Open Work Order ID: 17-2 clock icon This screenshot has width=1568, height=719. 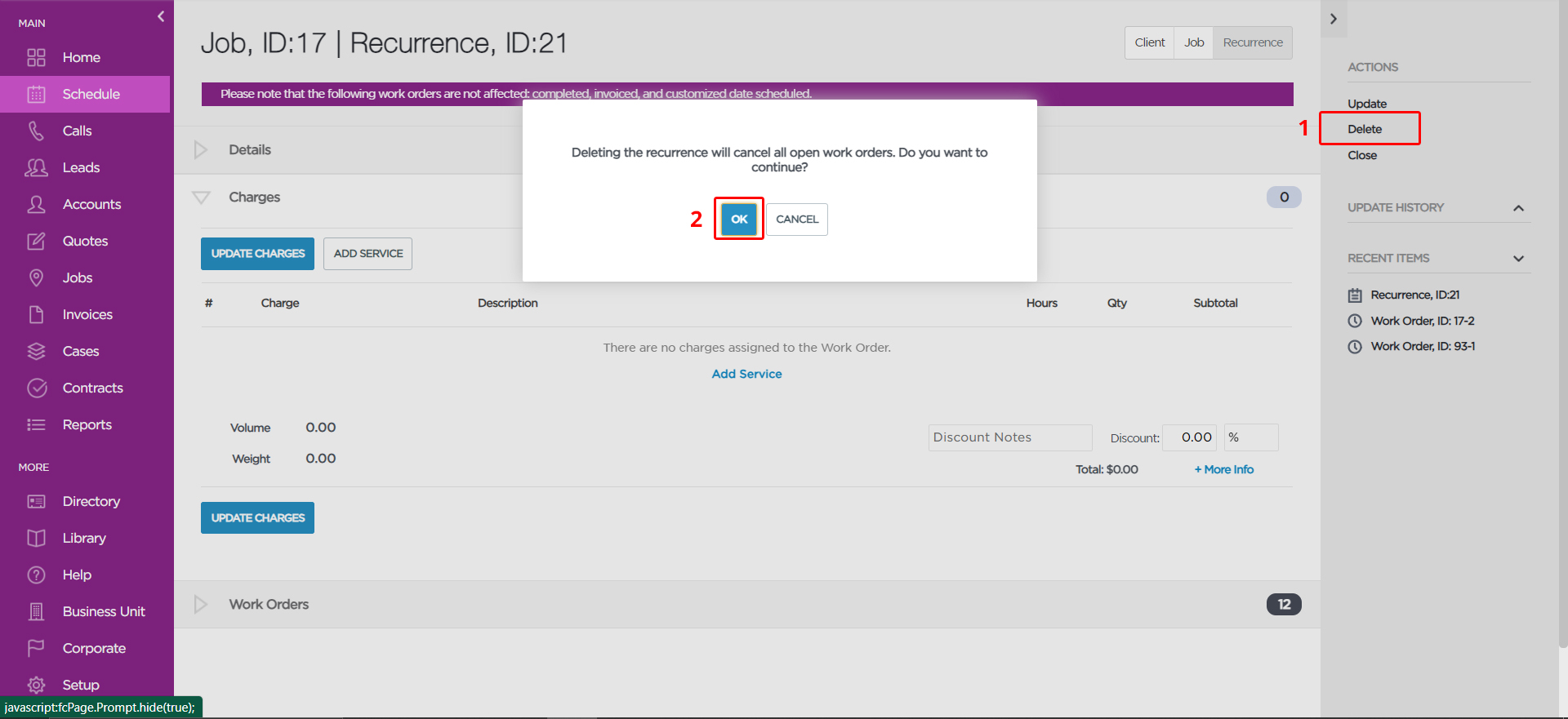coord(1355,321)
